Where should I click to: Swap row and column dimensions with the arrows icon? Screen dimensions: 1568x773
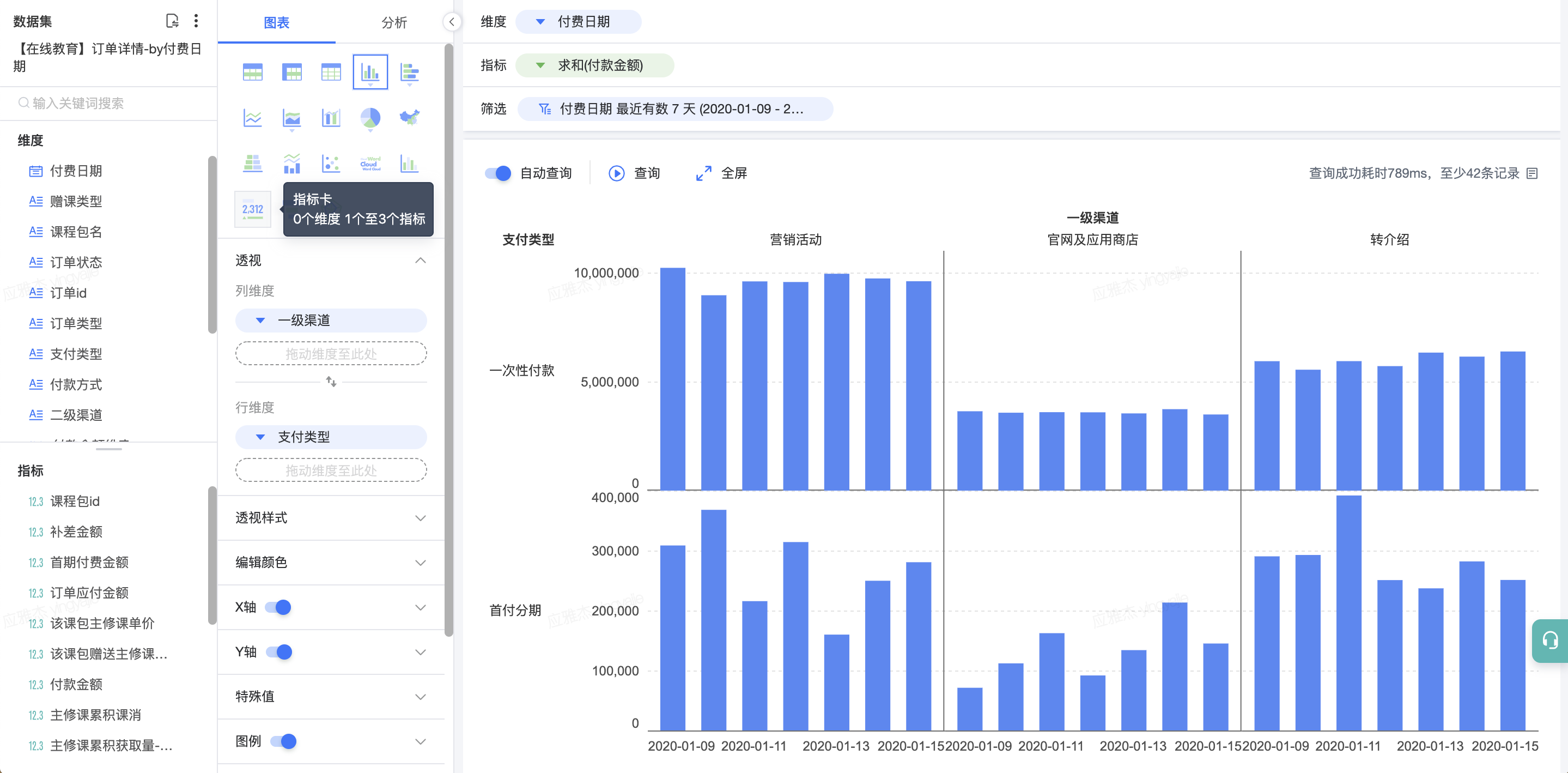[331, 382]
